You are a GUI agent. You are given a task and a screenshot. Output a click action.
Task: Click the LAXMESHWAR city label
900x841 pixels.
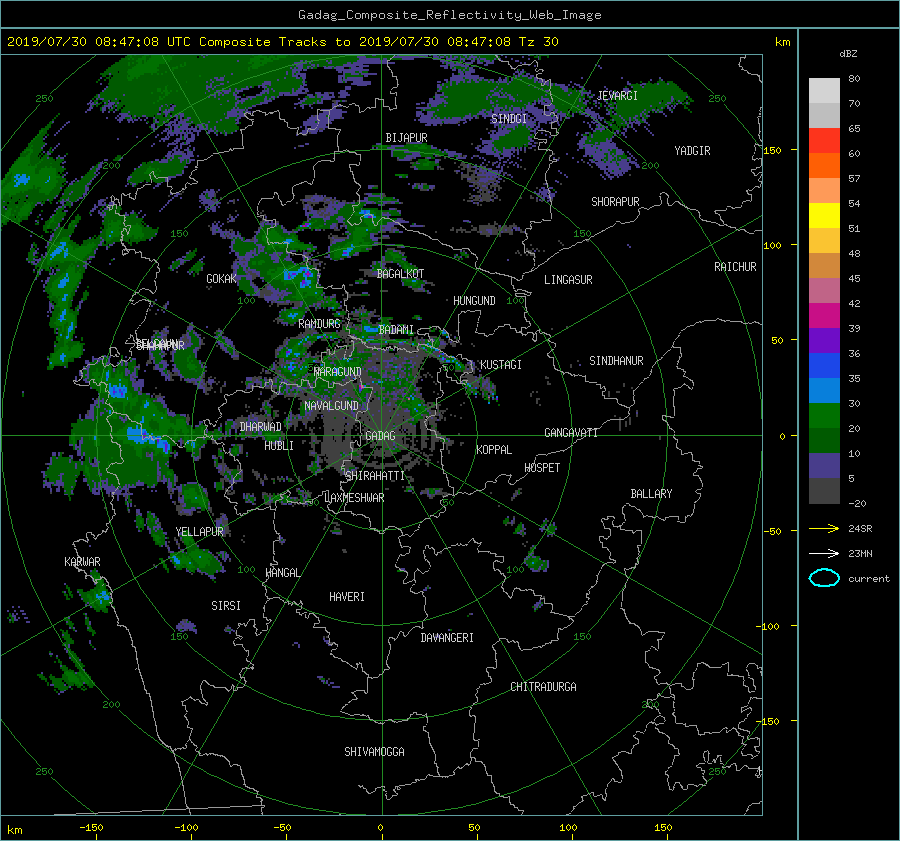click(354, 498)
